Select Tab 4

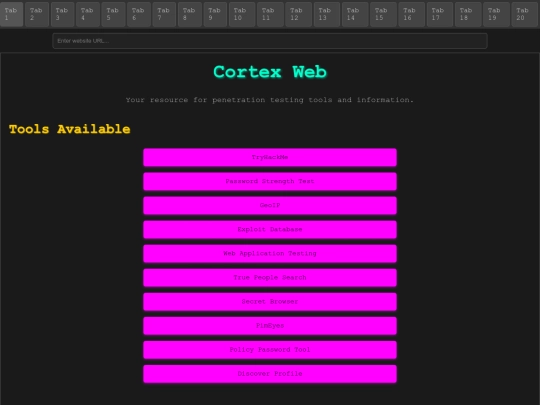(x=88, y=14)
